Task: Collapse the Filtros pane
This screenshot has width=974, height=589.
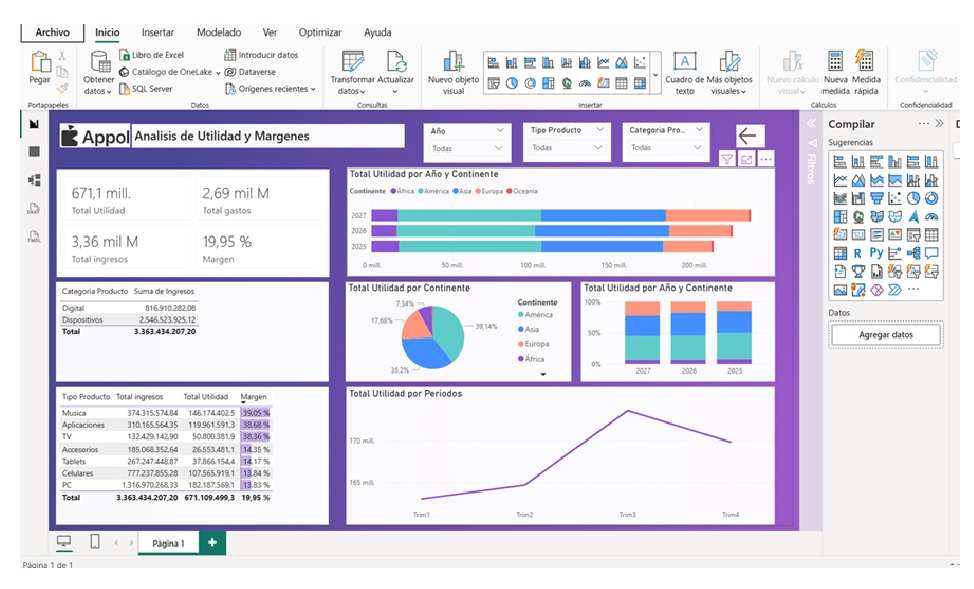Action: [811, 124]
